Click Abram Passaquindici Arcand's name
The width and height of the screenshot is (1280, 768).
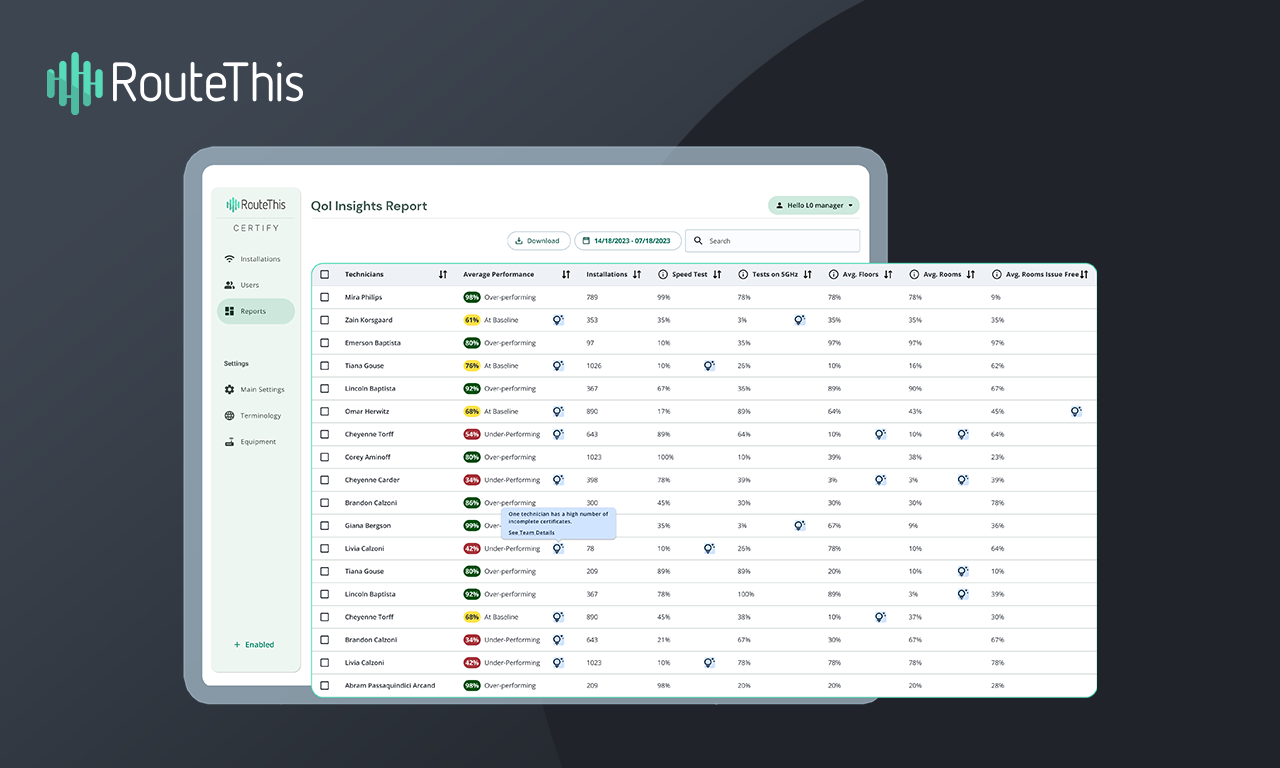[x=390, y=685]
